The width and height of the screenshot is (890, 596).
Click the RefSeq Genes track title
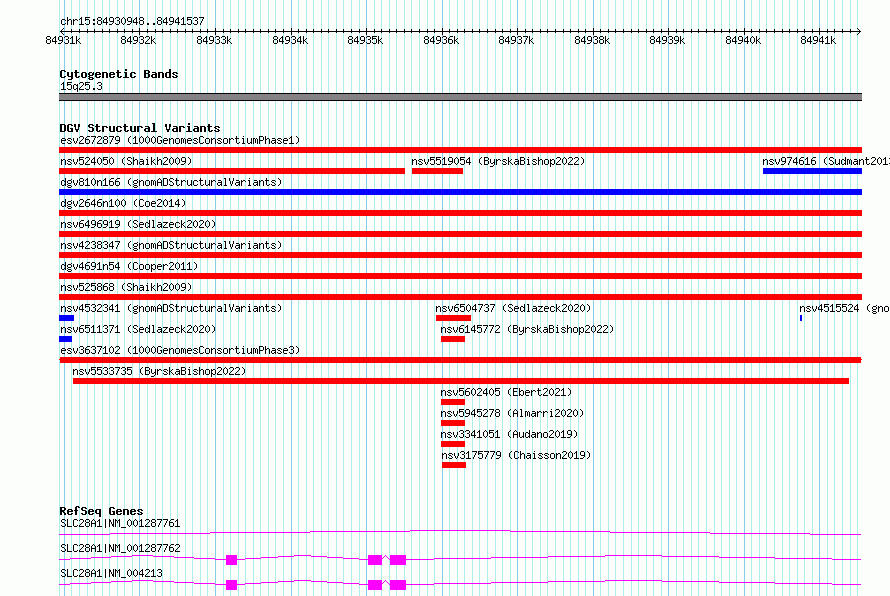point(101,511)
